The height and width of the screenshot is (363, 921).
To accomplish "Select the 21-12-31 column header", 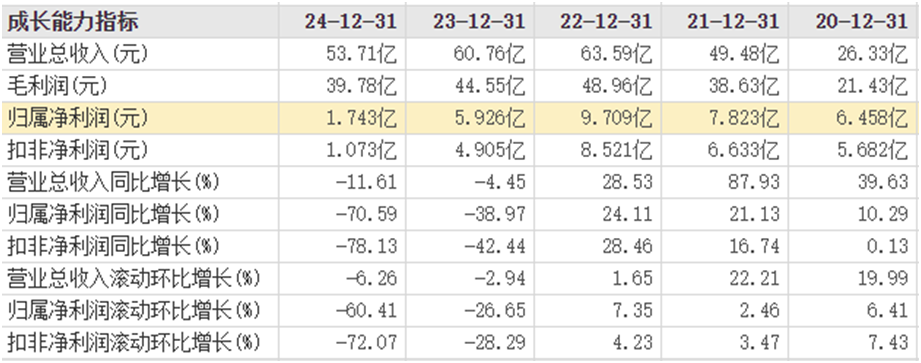I will click(733, 22).
